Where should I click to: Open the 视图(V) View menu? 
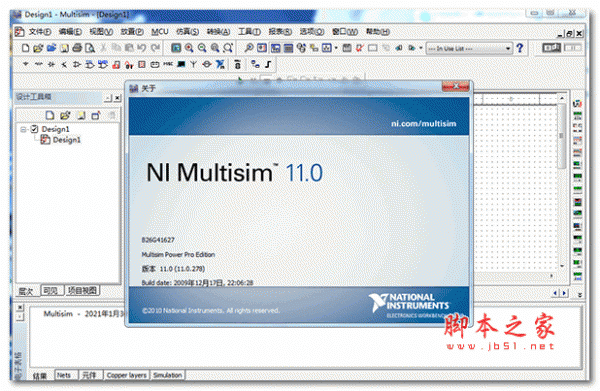pos(101,32)
